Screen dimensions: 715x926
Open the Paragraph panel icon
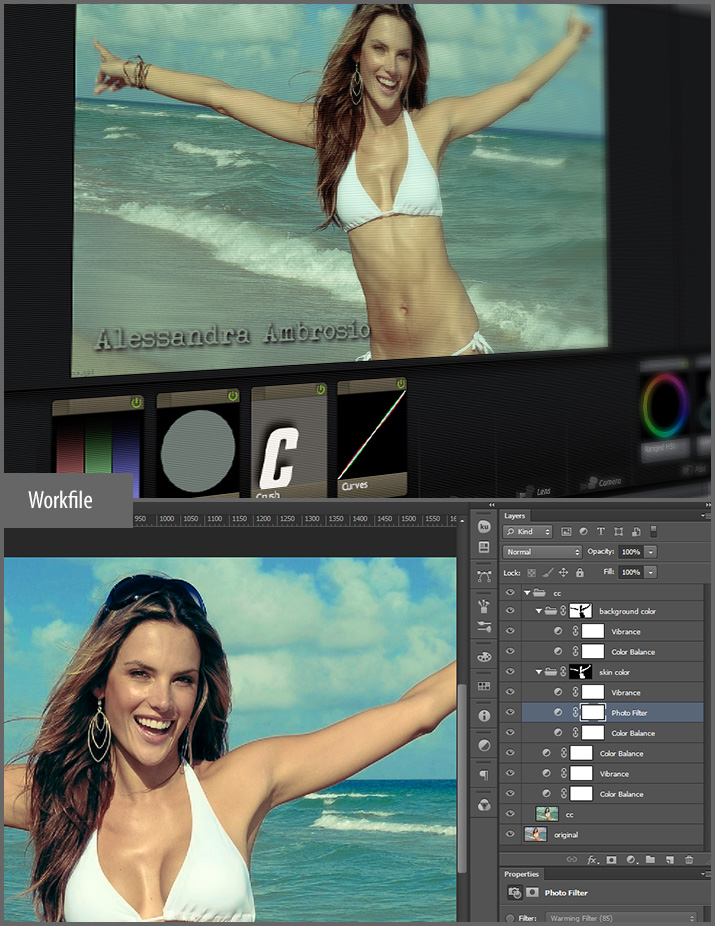[484, 775]
